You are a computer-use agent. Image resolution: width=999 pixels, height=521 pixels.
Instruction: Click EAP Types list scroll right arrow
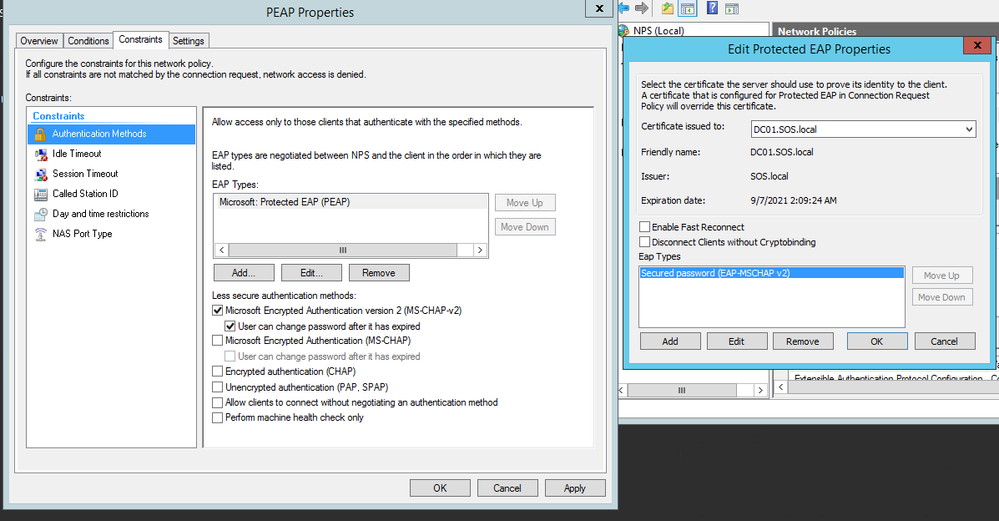480,250
